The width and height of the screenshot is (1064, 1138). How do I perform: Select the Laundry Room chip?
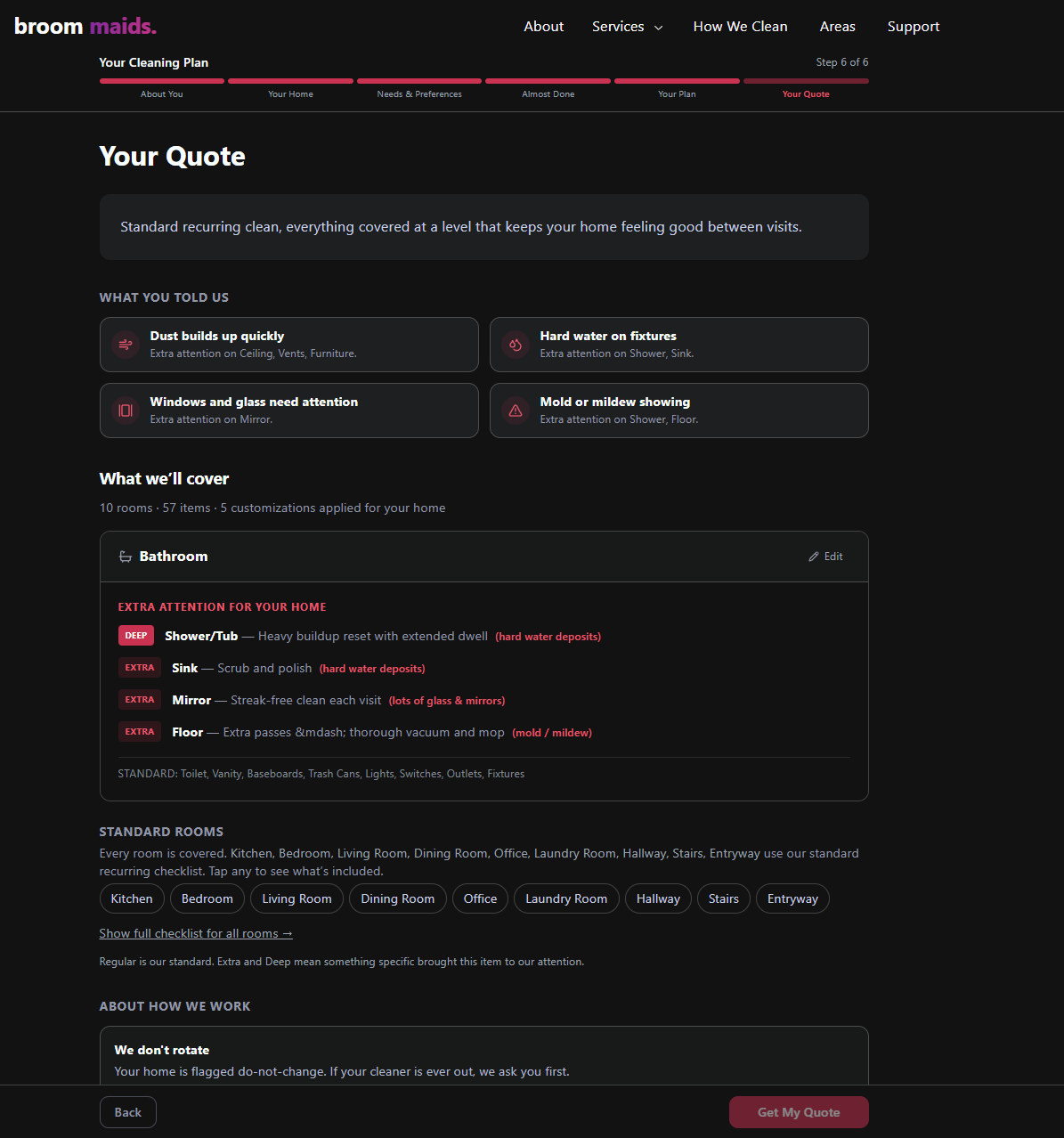pyautogui.click(x=566, y=898)
